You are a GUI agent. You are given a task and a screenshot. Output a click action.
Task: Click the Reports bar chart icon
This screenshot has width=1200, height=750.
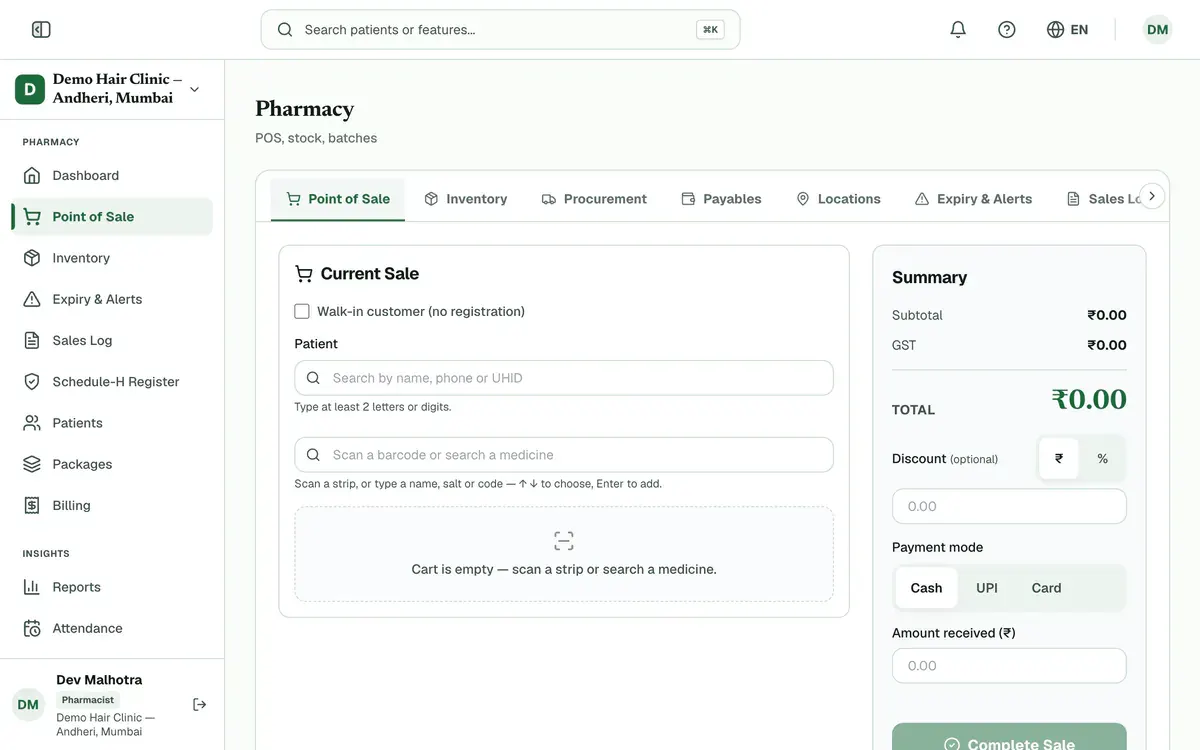pyautogui.click(x=32, y=587)
